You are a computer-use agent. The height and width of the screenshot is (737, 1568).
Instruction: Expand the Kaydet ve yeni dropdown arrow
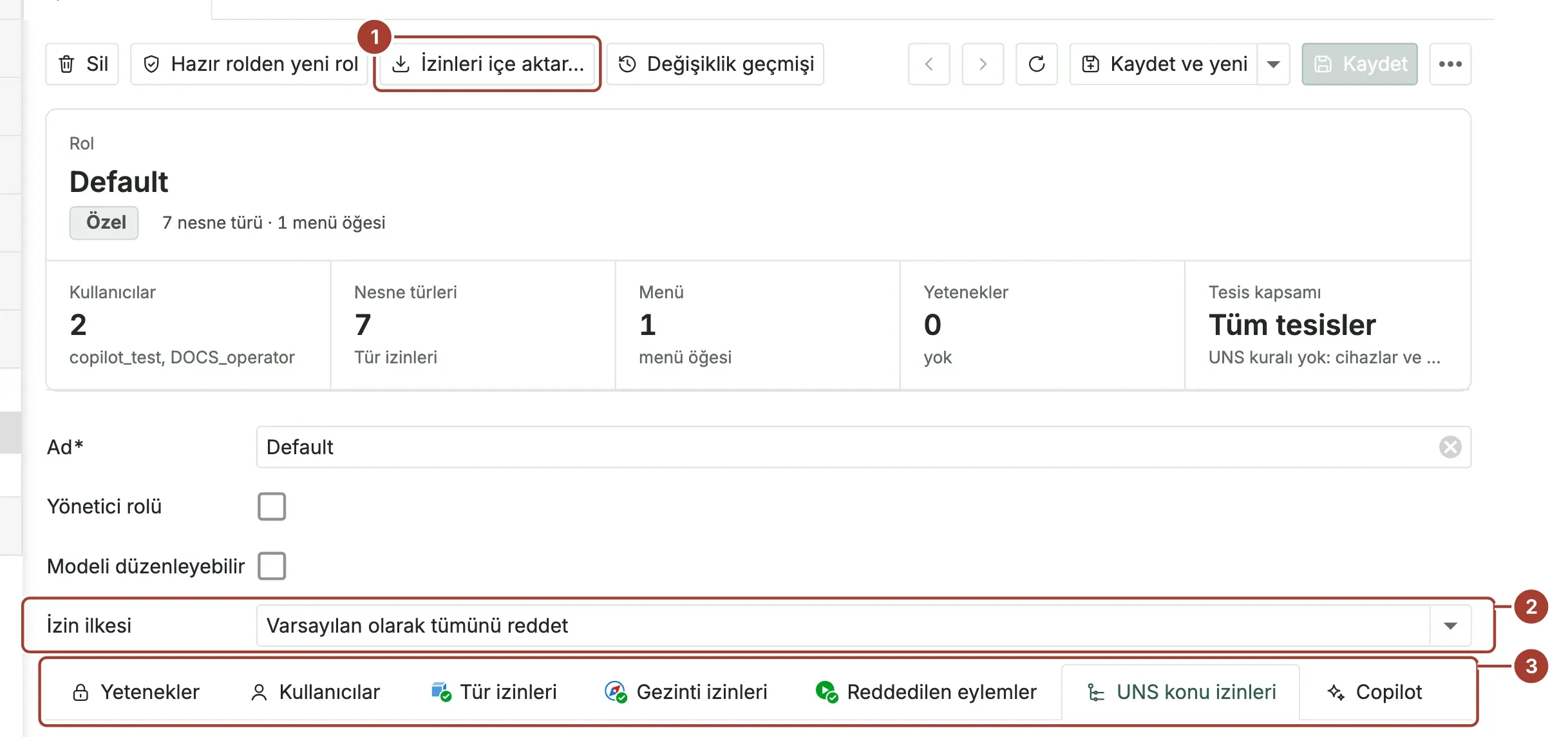coord(1273,64)
